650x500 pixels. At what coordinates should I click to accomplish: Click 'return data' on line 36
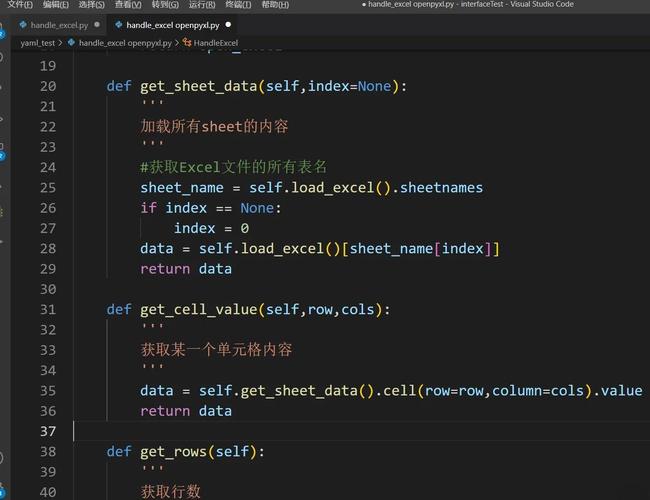[186, 411]
